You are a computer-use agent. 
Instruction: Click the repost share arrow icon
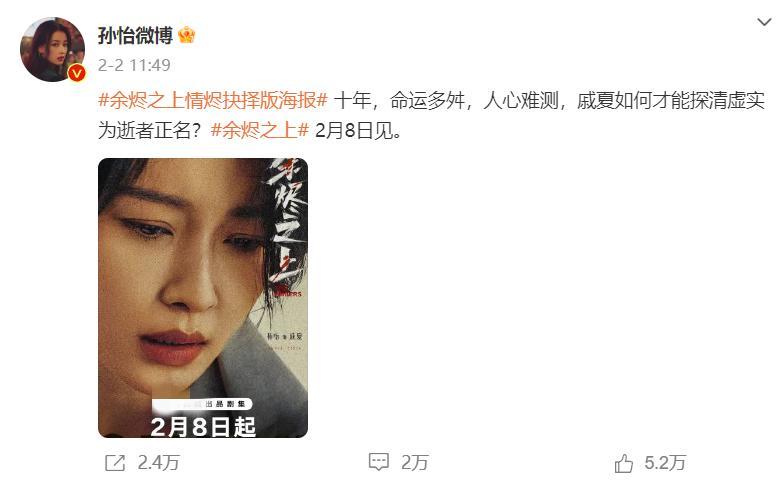click(x=115, y=463)
